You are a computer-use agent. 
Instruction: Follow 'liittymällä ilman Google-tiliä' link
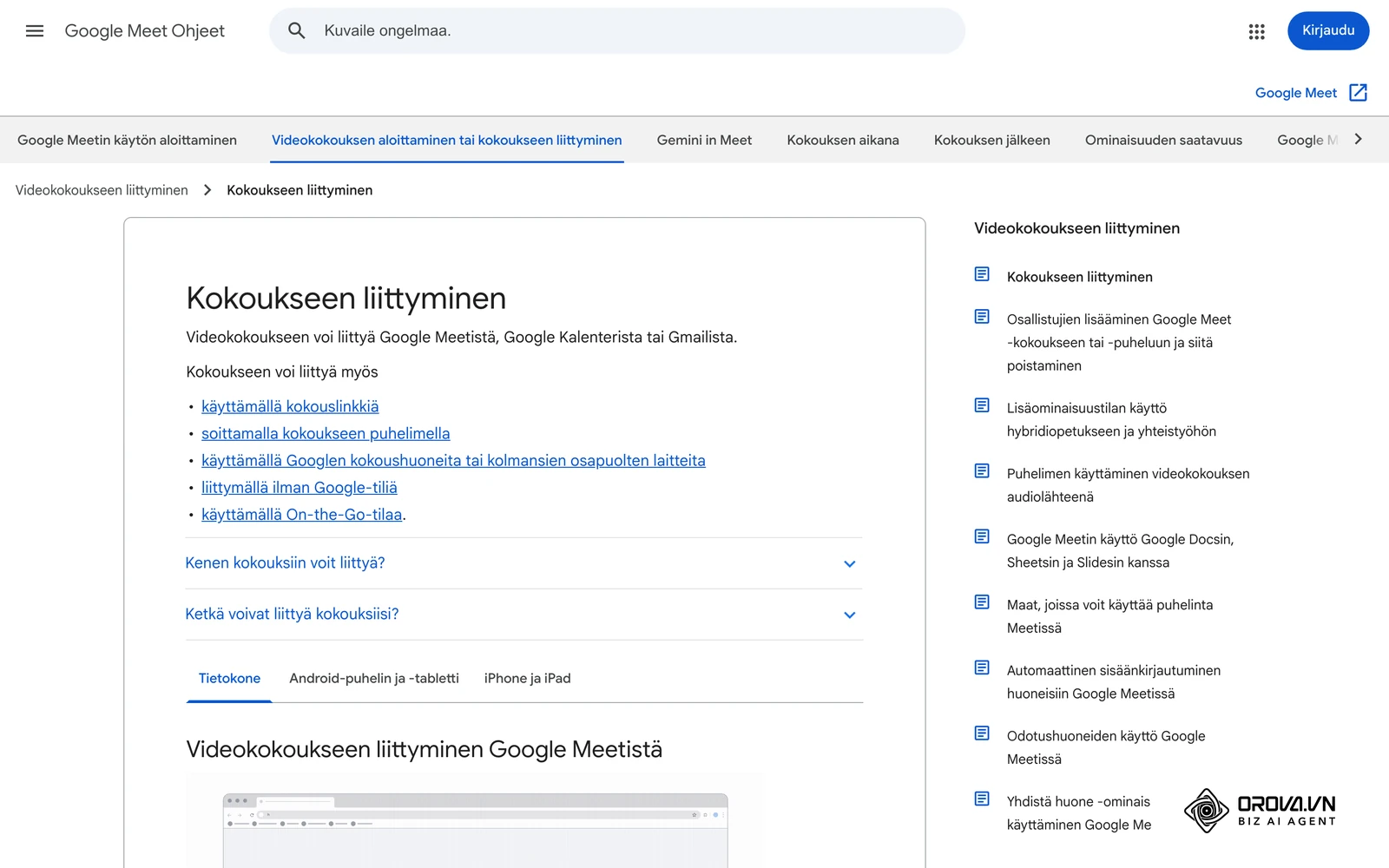[300, 488]
